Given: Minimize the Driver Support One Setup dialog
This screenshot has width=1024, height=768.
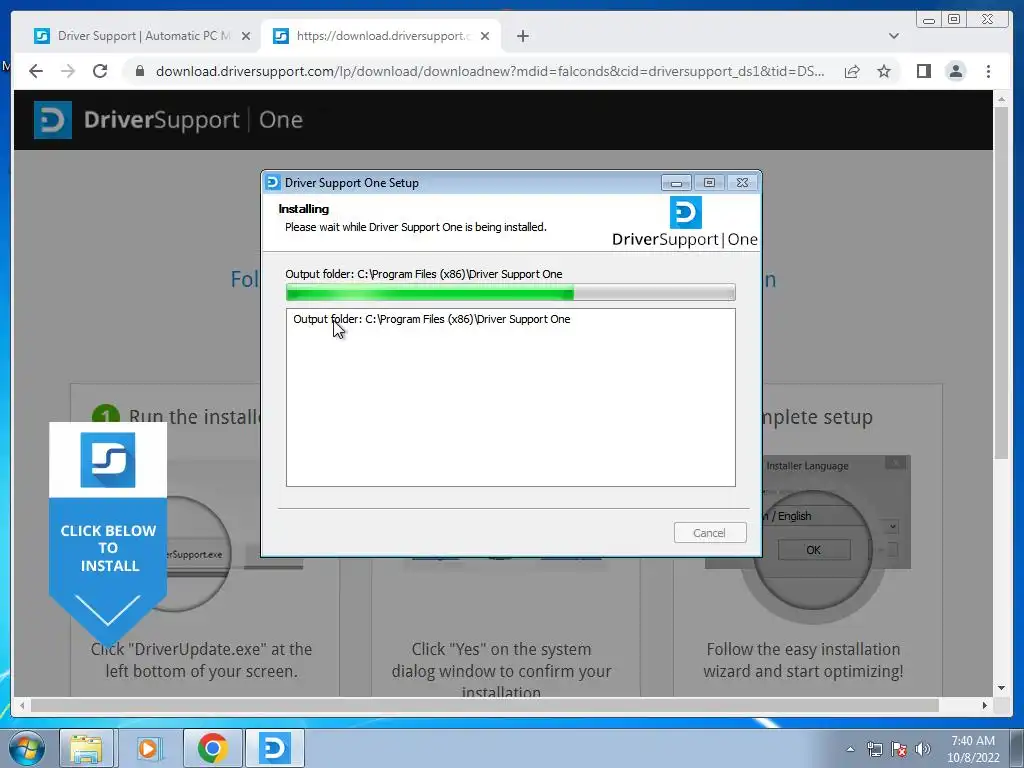Looking at the screenshot, I should [x=676, y=183].
